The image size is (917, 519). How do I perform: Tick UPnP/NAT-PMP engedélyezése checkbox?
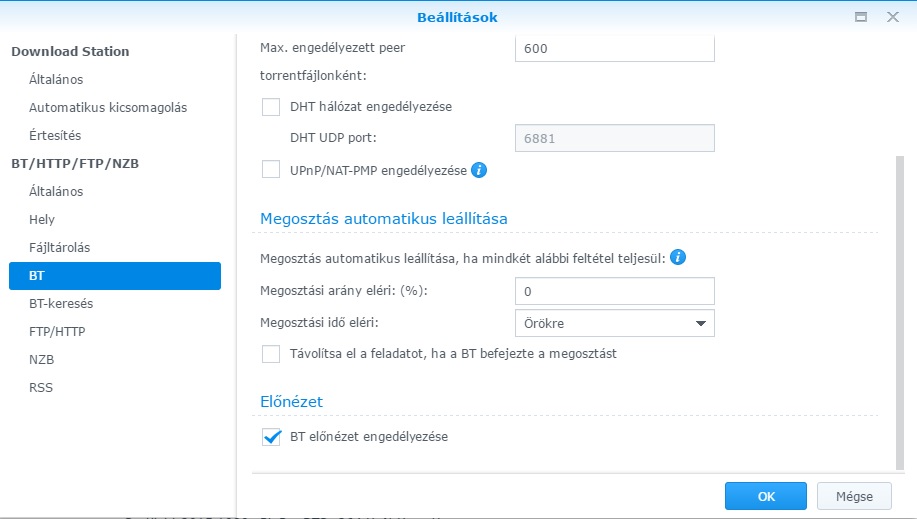click(271, 170)
